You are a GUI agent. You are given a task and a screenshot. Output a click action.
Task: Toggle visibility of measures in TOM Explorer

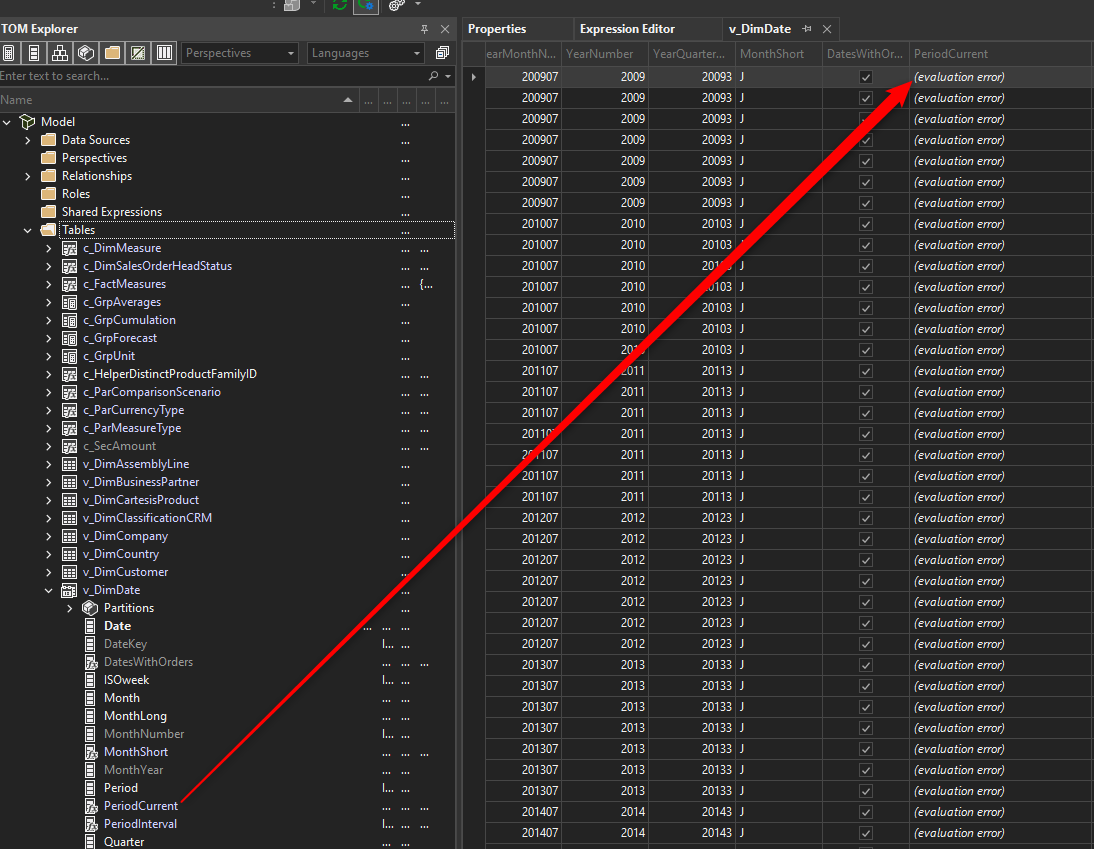click(9, 53)
